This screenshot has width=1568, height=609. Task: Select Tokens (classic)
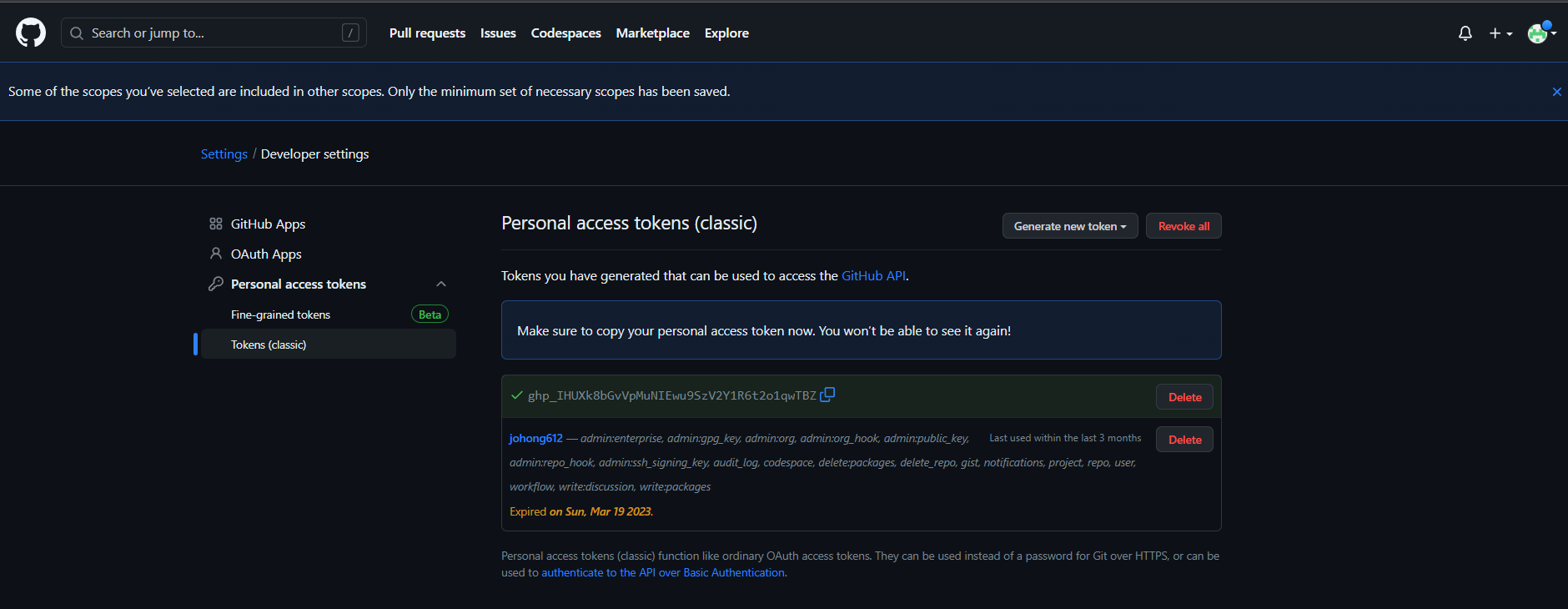328,345
